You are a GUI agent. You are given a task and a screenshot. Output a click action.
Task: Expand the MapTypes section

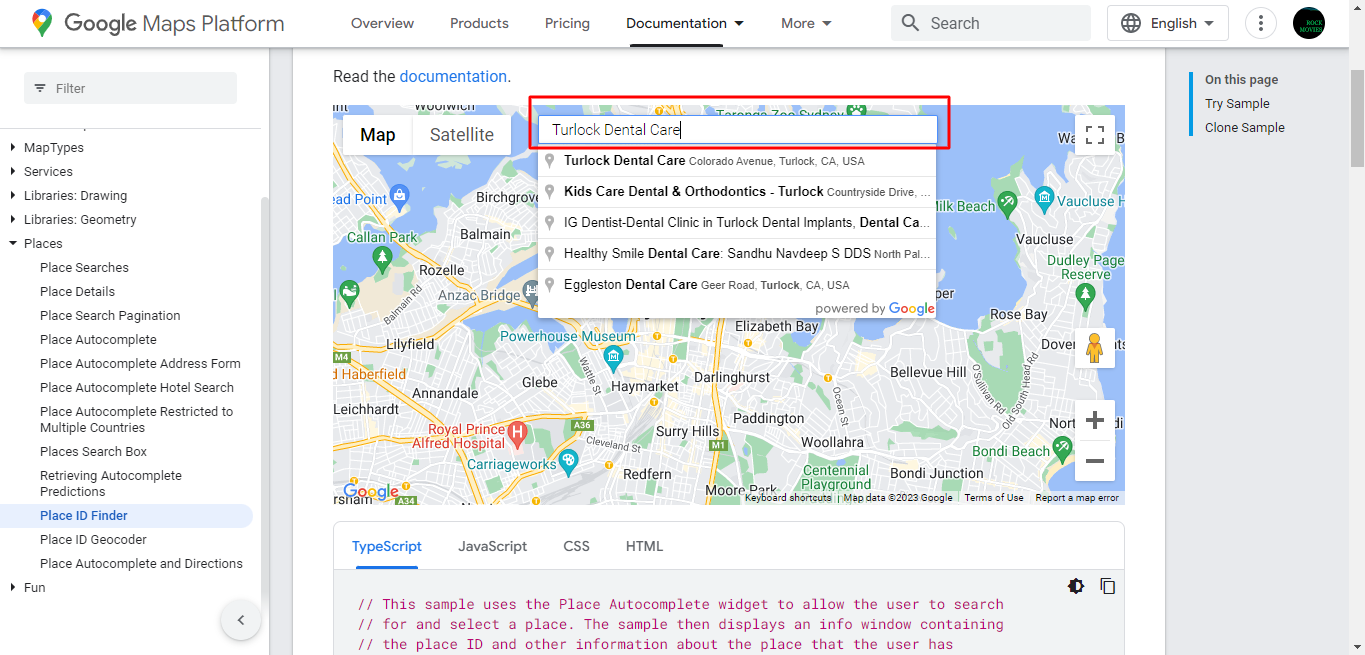[x=54, y=148]
